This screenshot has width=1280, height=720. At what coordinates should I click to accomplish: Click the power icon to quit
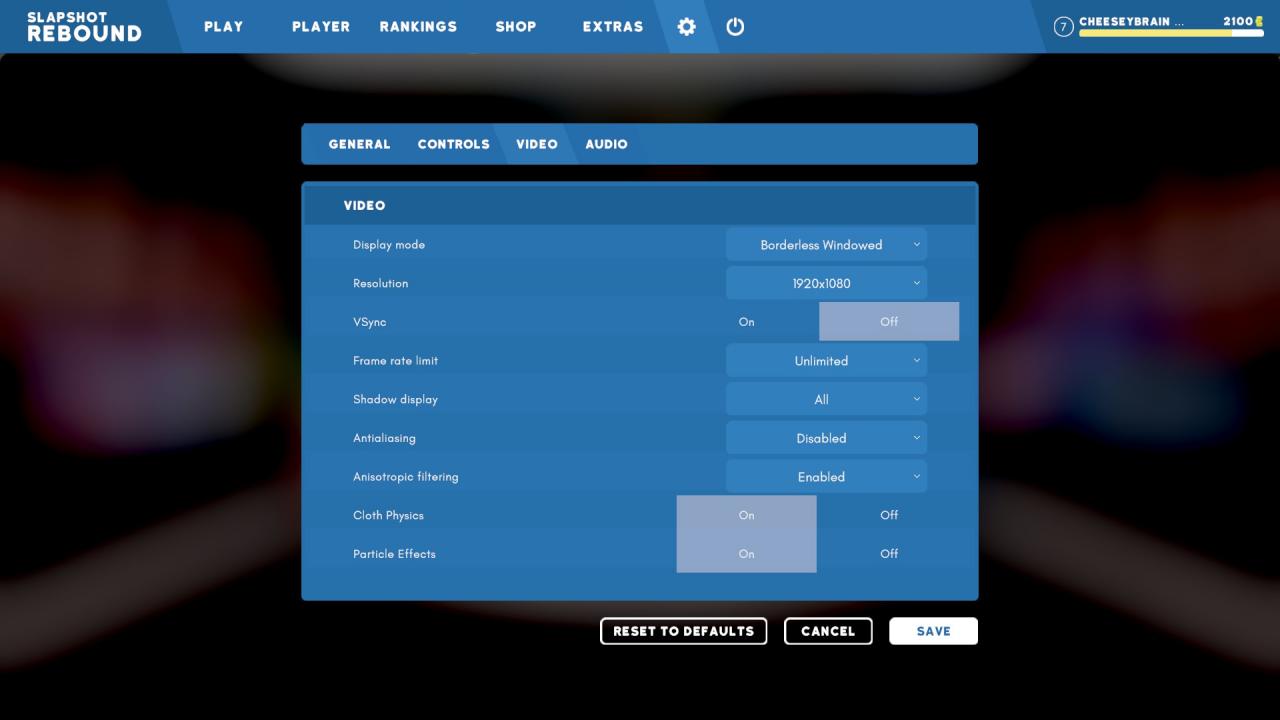[735, 27]
